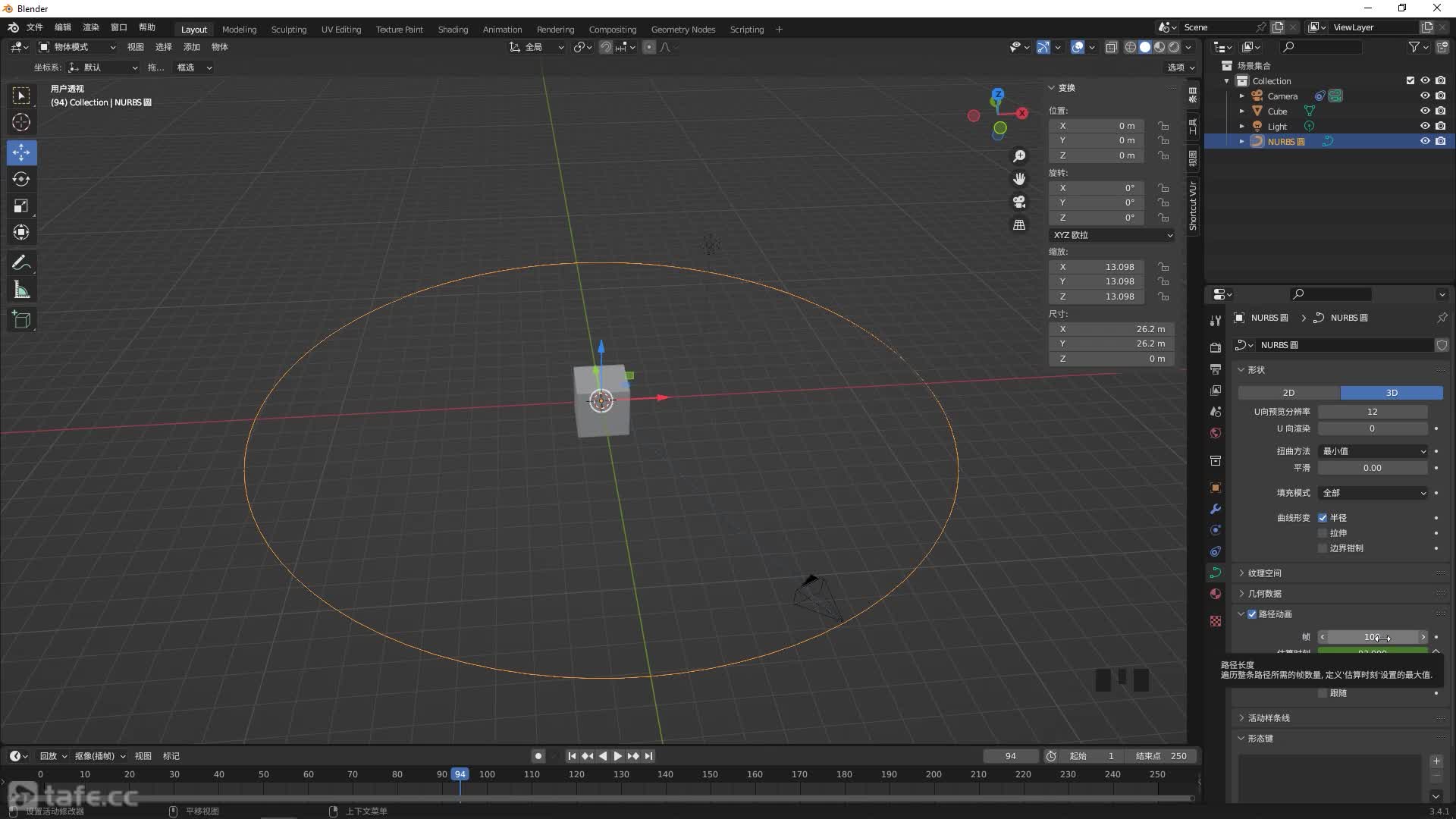
Task: Enable the 拉伸 checkbox
Action: pyautogui.click(x=1323, y=533)
